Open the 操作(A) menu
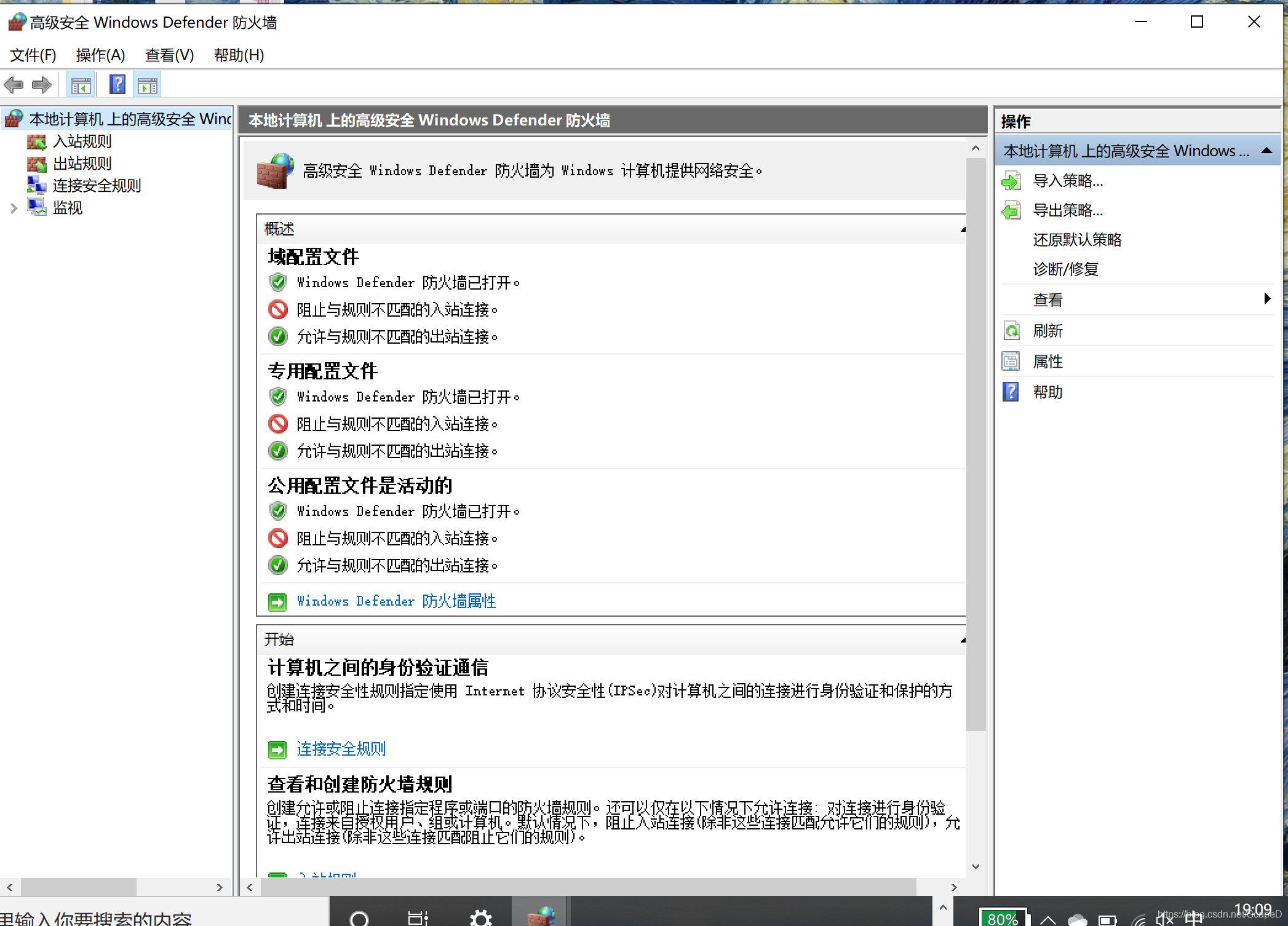1288x926 pixels. (x=100, y=55)
